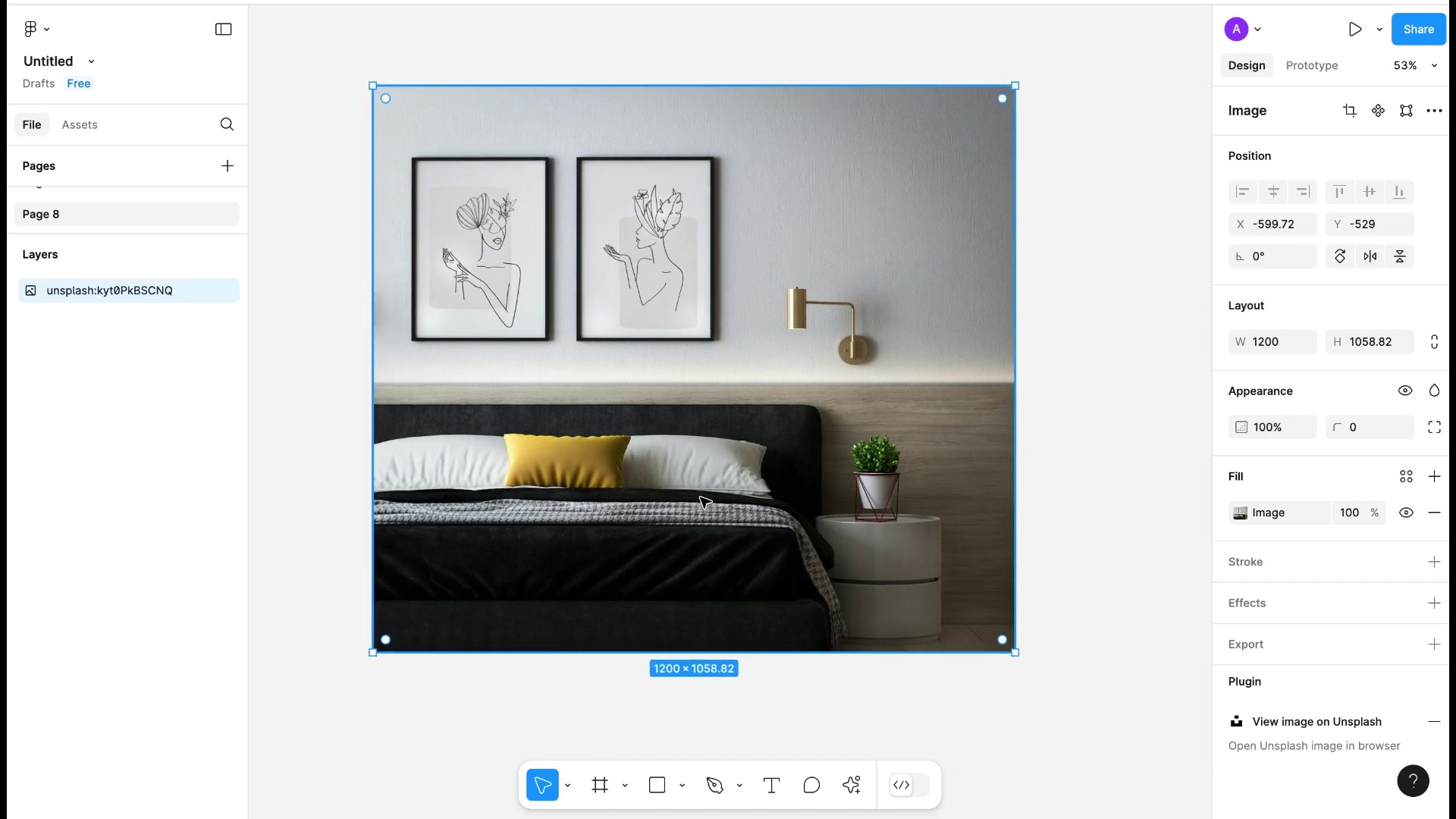This screenshot has width=1456, height=819.
Task: Align selection horizontal centers
Action: click(x=1273, y=192)
